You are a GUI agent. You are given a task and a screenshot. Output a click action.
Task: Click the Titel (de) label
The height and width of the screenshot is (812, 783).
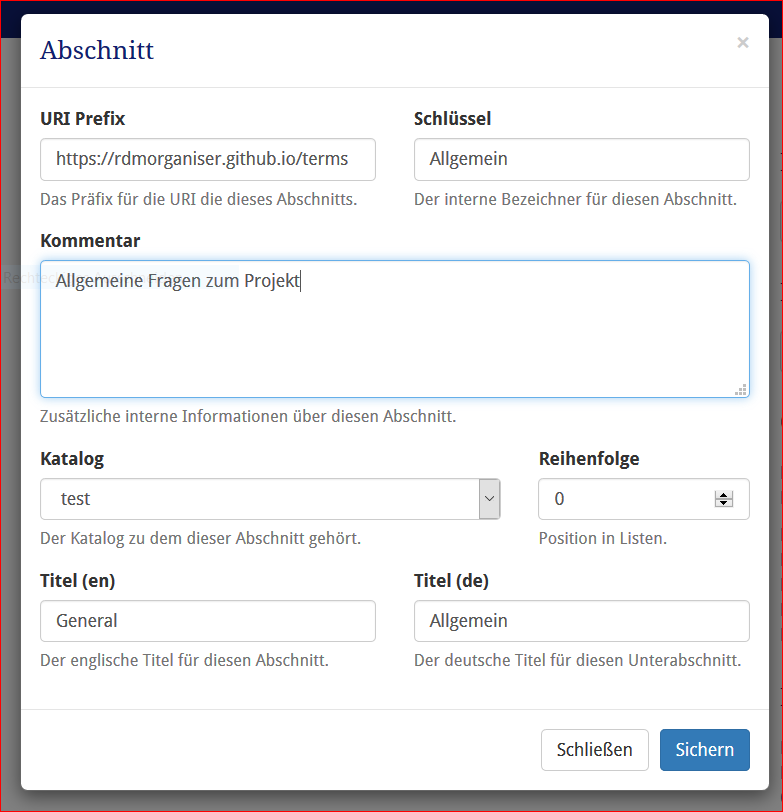click(x=451, y=581)
